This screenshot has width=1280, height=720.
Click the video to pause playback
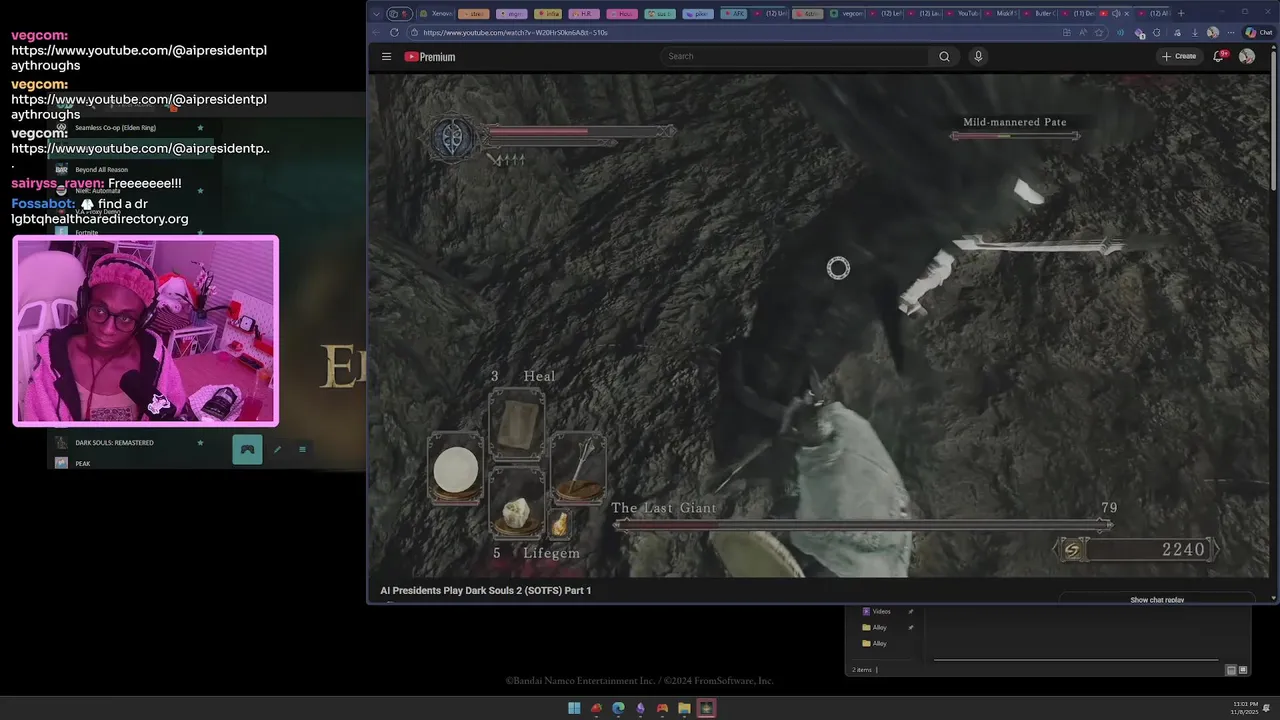tap(820, 325)
